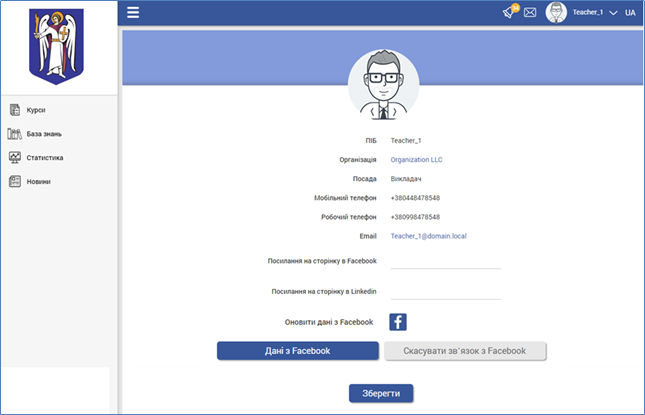Focus the Facebook page link field
The height and width of the screenshot is (415, 645).
445,261
